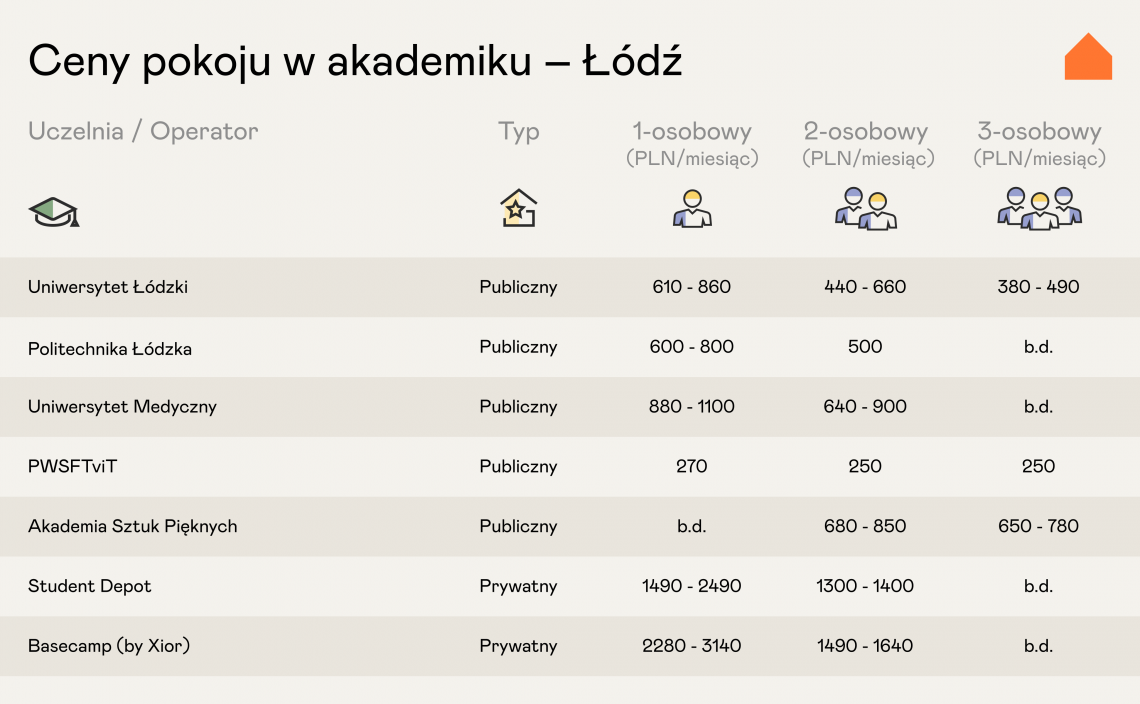The width and height of the screenshot is (1140, 704).
Task: Select the Uniwersytet Łódzki row name
Action: tap(108, 287)
